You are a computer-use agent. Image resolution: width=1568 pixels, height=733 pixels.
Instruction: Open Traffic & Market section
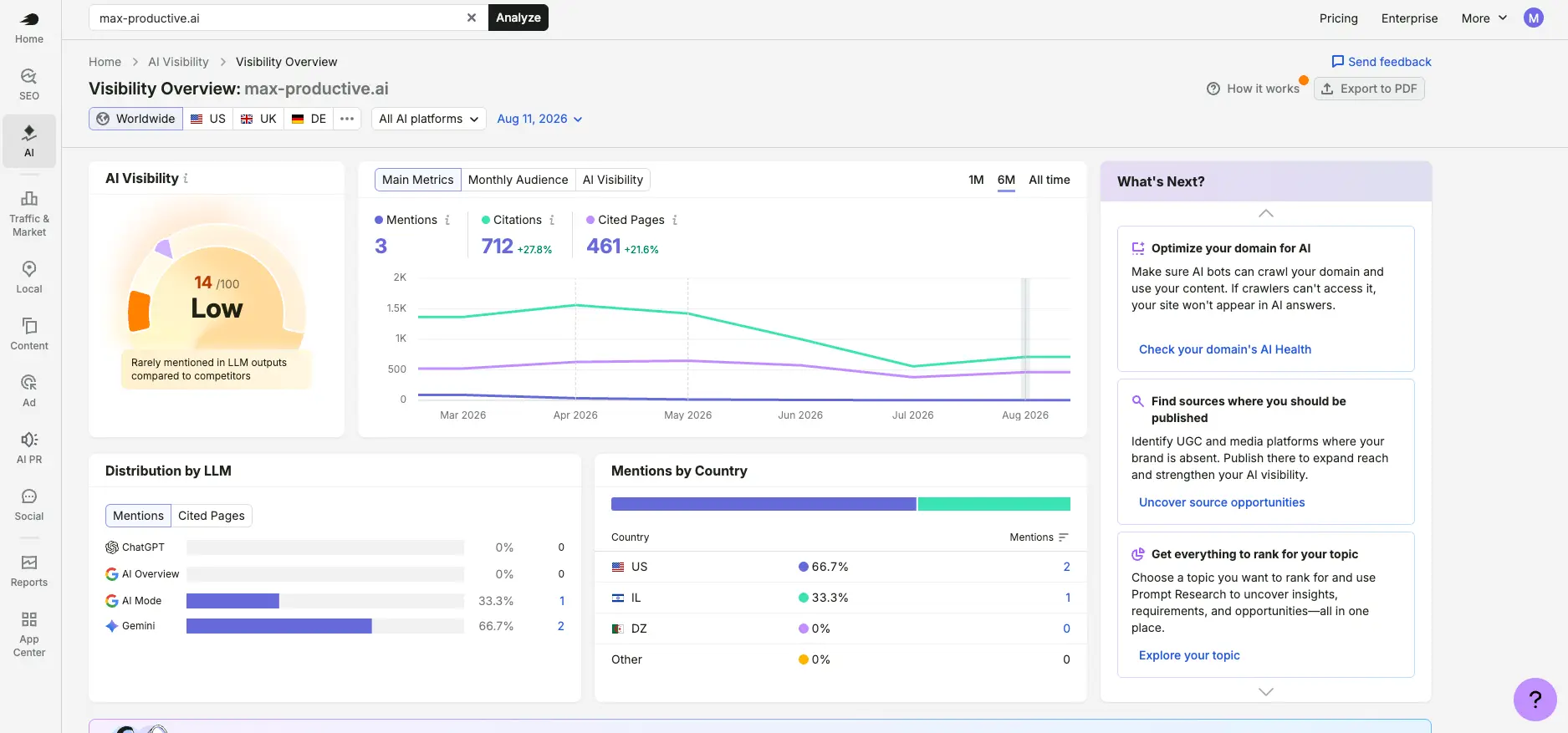[29, 213]
